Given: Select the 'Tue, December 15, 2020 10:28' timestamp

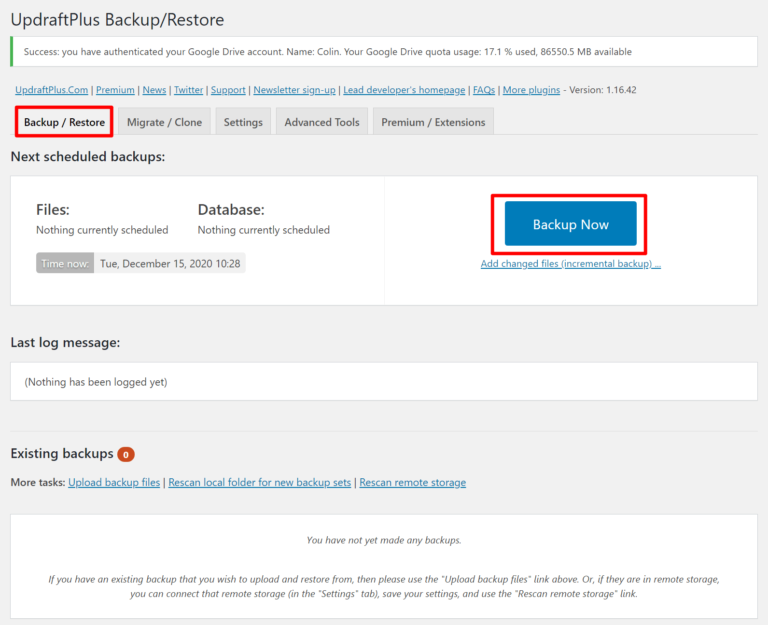Looking at the screenshot, I should (x=170, y=264).
